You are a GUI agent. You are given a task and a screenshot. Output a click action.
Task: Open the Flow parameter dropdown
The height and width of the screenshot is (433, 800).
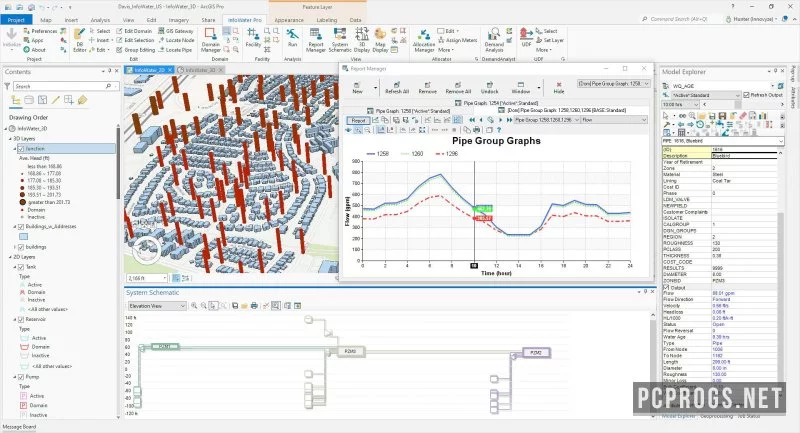pos(614,120)
